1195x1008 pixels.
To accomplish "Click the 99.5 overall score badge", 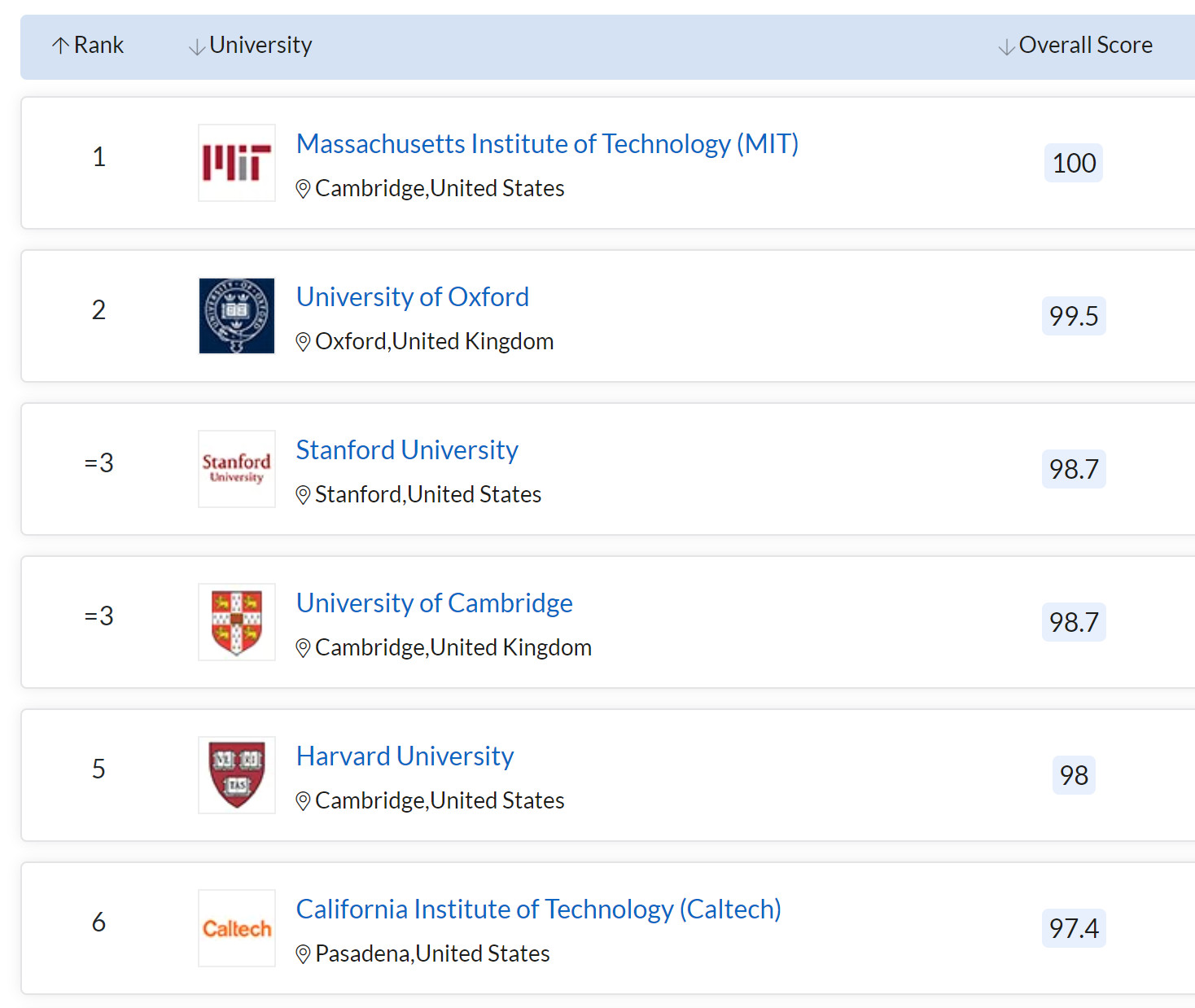I will (1074, 316).
